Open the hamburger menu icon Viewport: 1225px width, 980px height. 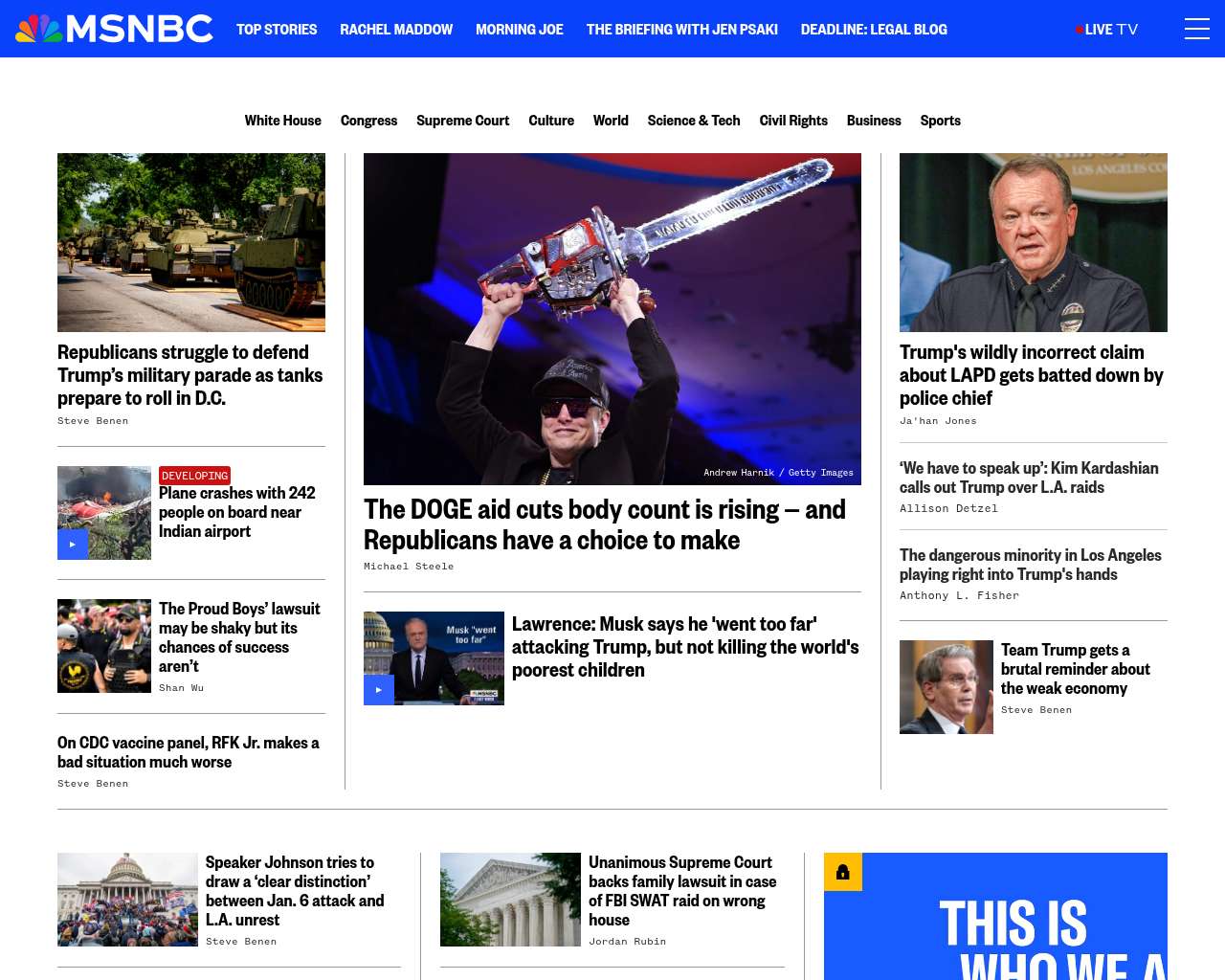1196,29
